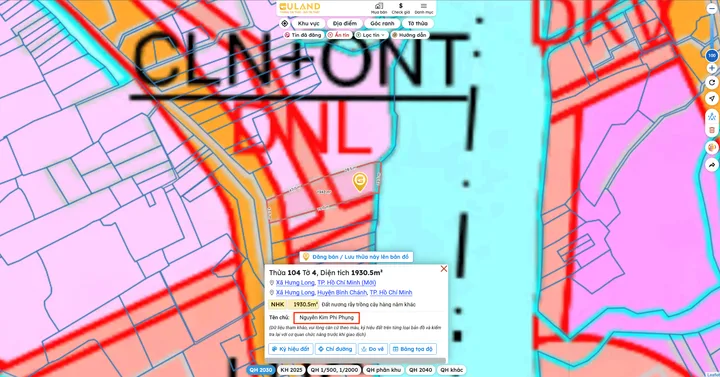
Task: Open the colorful map layer style icon
Action: click(x=712, y=147)
